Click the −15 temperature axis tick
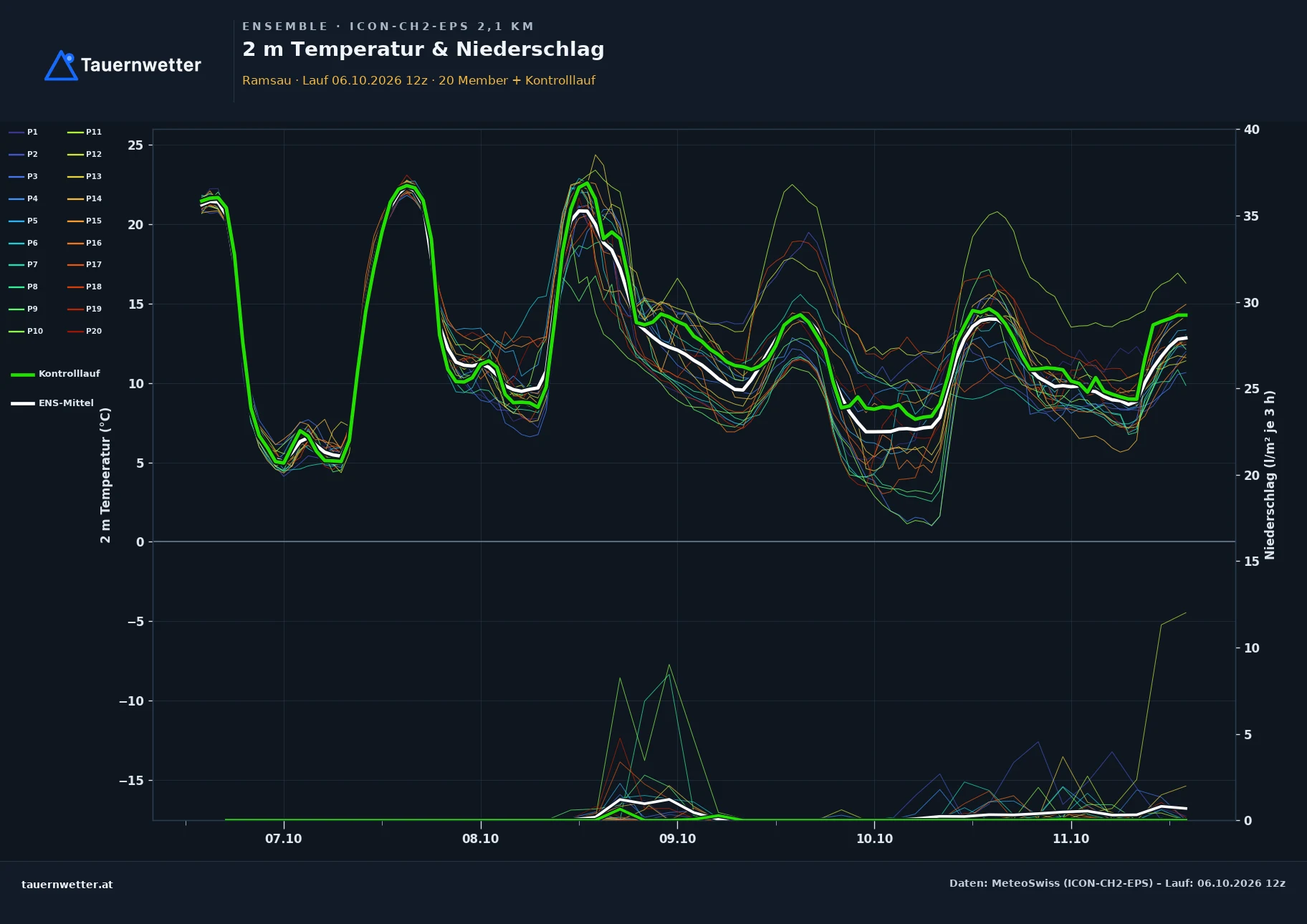This screenshot has height=924, width=1307. (x=131, y=781)
